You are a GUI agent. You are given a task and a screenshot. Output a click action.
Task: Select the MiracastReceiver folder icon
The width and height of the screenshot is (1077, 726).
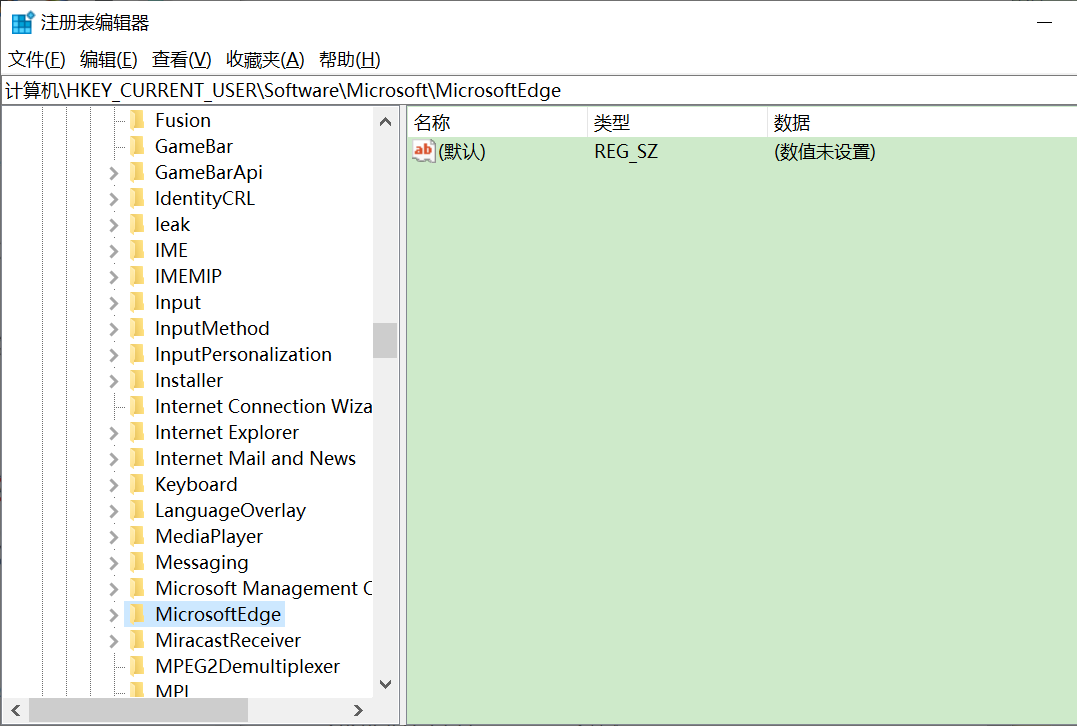click(x=137, y=641)
